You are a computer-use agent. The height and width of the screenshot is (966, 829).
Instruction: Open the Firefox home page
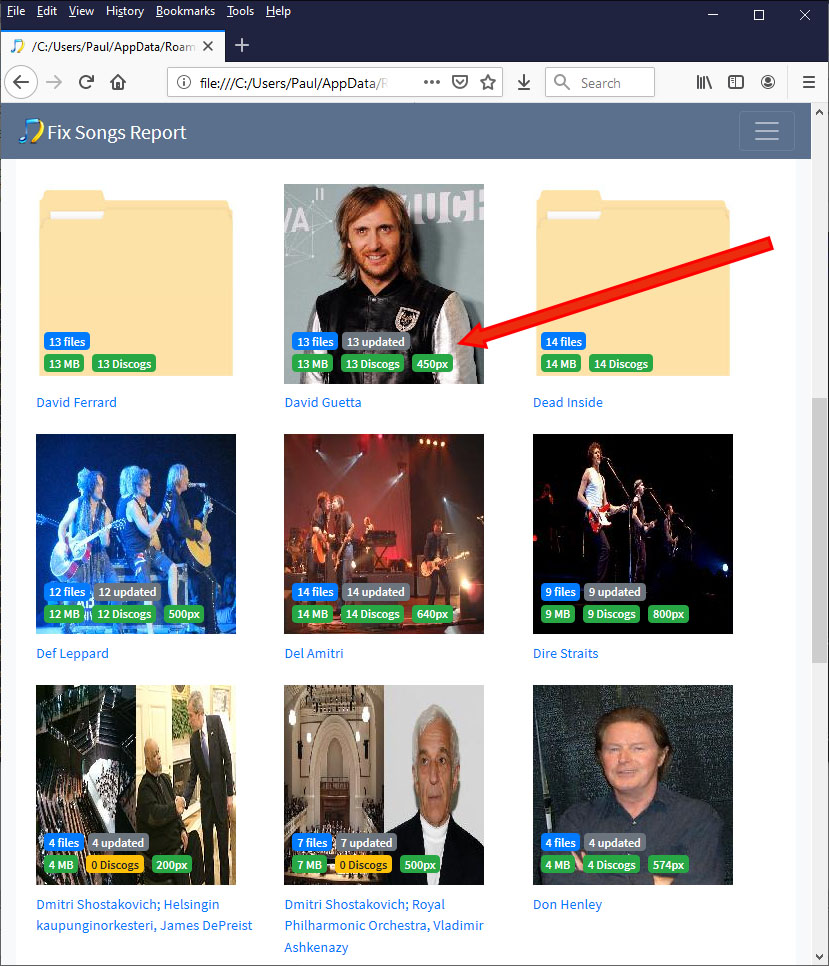[x=118, y=82]
